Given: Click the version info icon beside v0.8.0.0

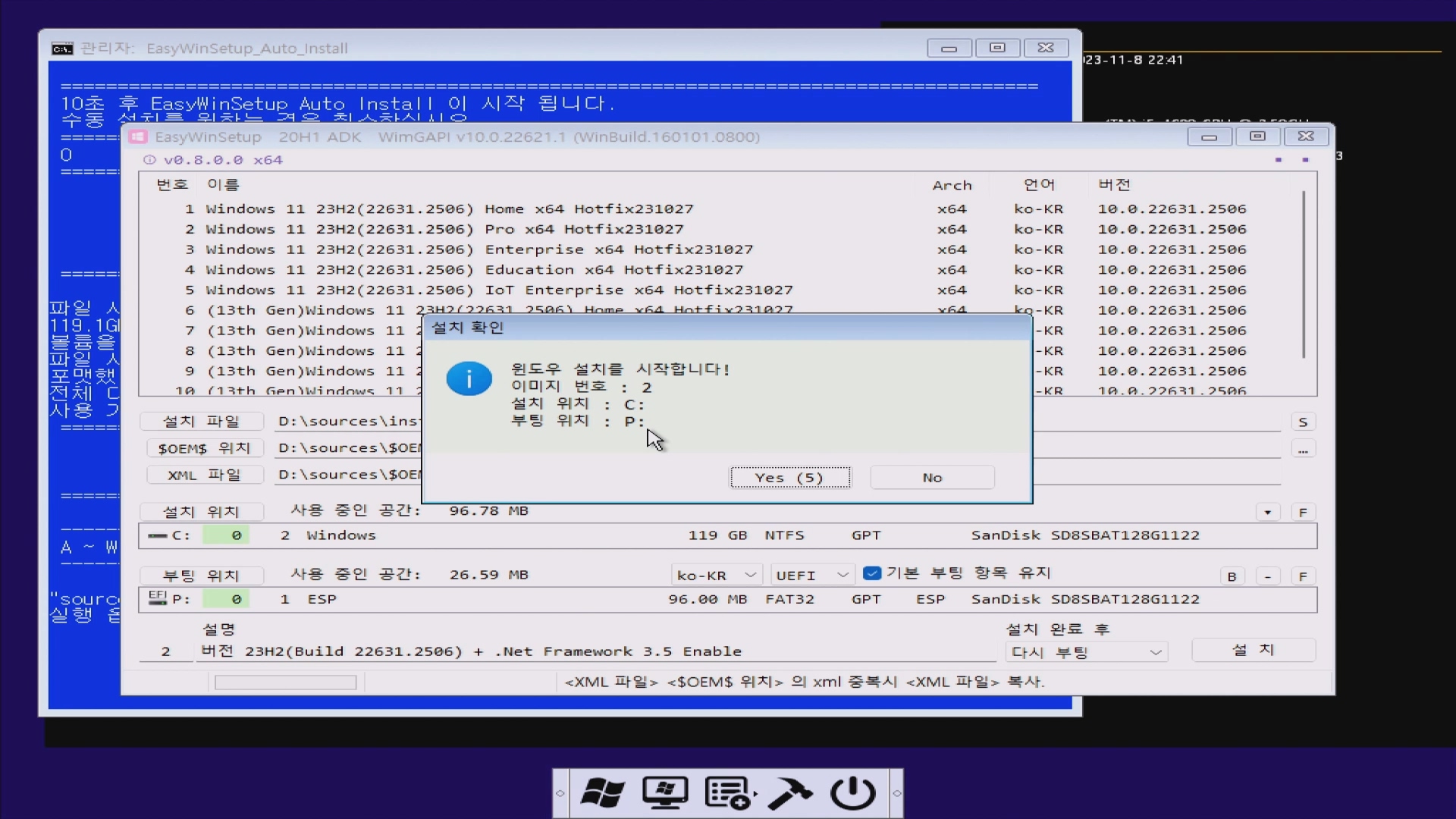Looking at the screenshot, I should click(149, 160).
